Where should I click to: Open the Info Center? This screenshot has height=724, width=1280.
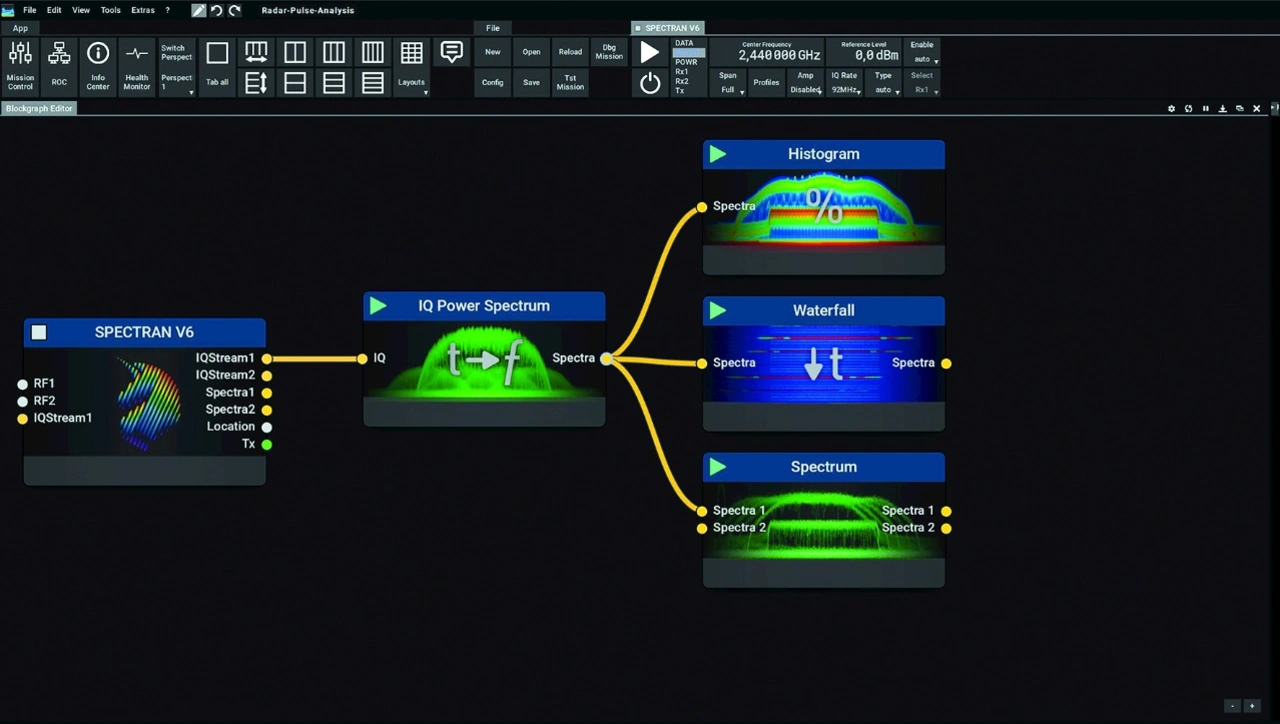pyautogui.click(x=98, y=67)
